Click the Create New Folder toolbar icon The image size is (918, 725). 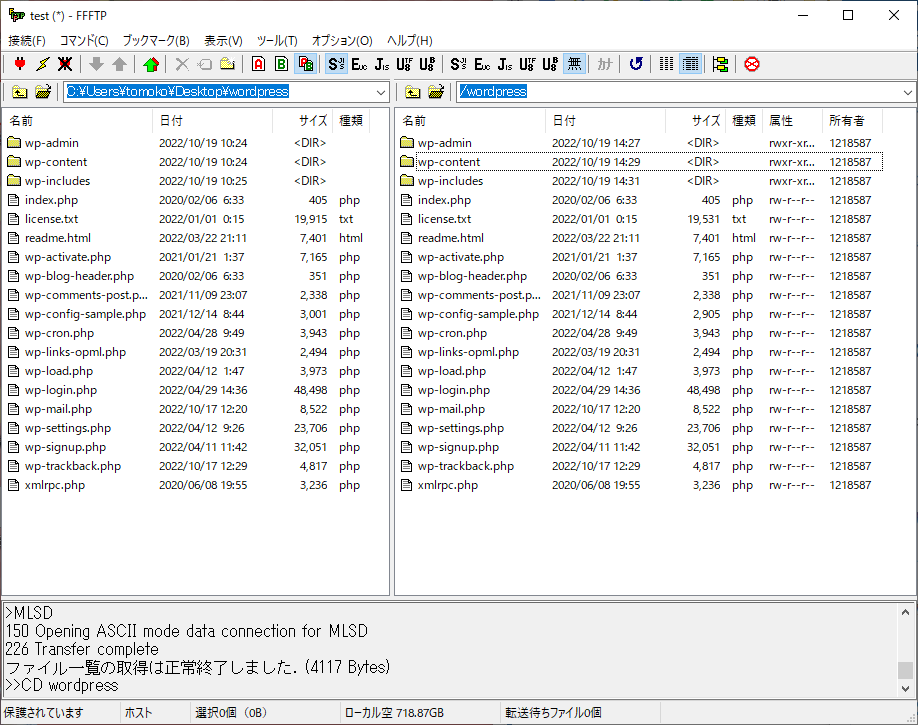click(227, 64)
